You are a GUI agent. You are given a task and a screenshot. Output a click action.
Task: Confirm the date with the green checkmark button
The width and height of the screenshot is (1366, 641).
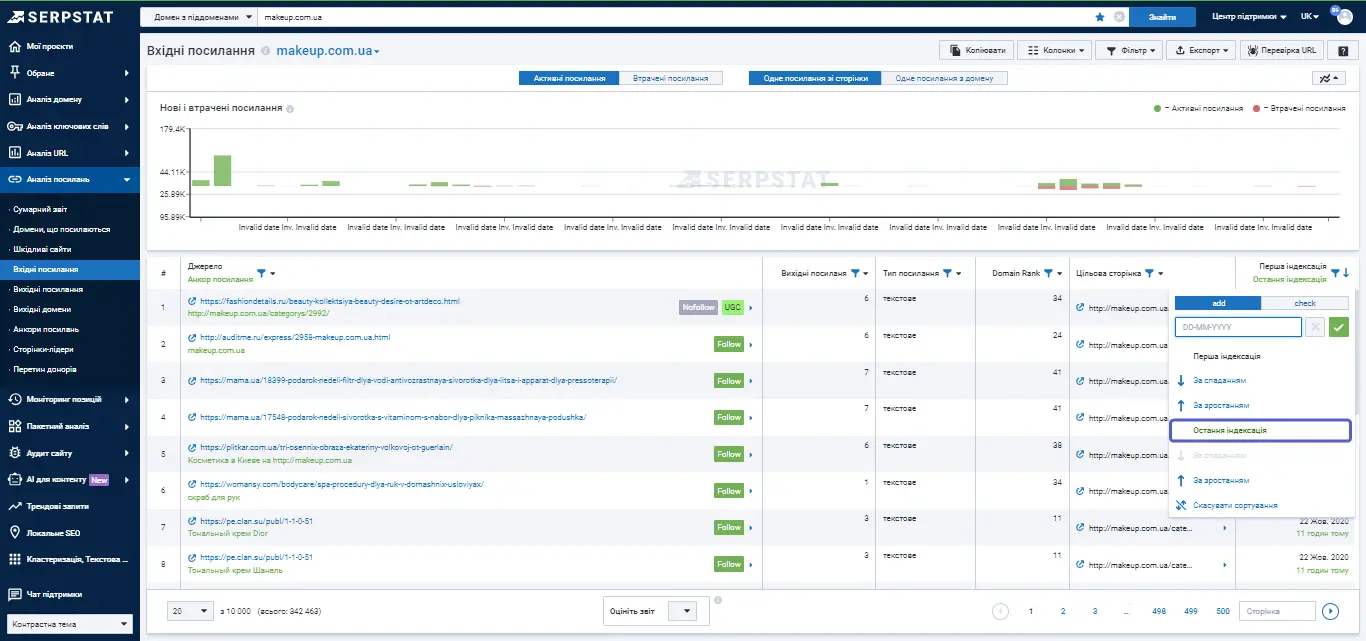(x=1339, y=327)
